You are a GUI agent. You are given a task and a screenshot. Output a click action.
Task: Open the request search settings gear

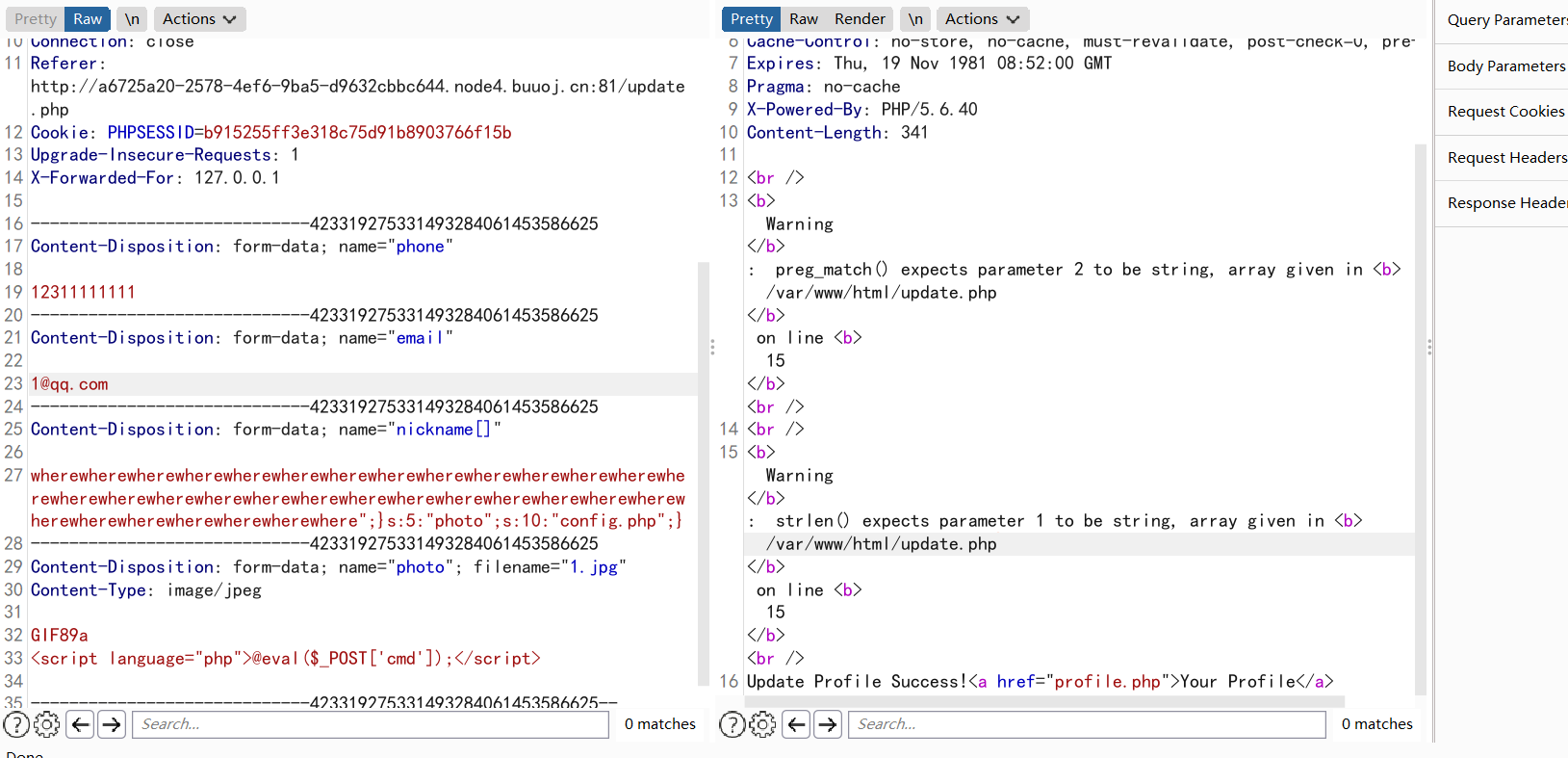tap(46, 724)
